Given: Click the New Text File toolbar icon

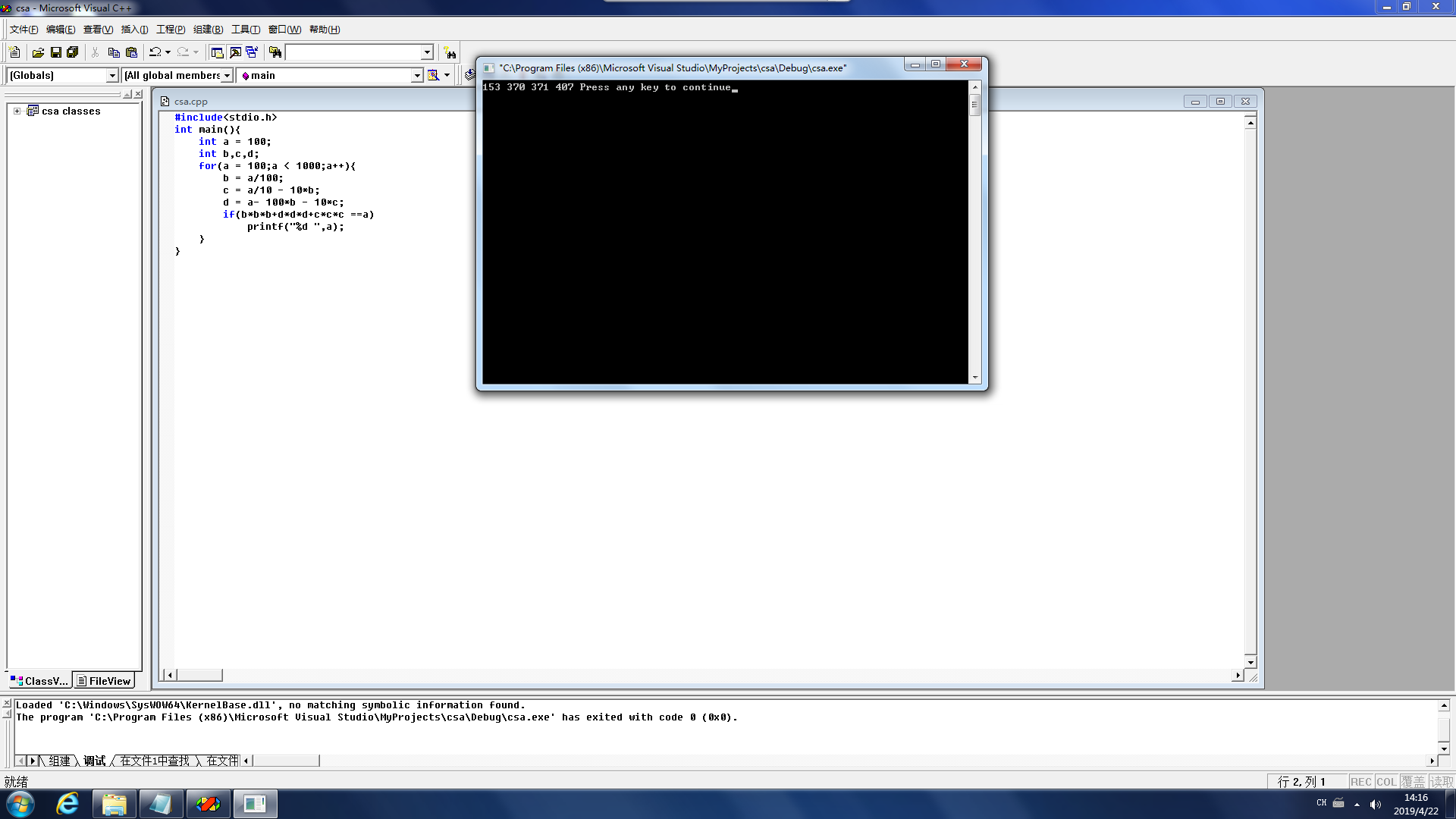Looking at the screenshot, I should (14, 52).
